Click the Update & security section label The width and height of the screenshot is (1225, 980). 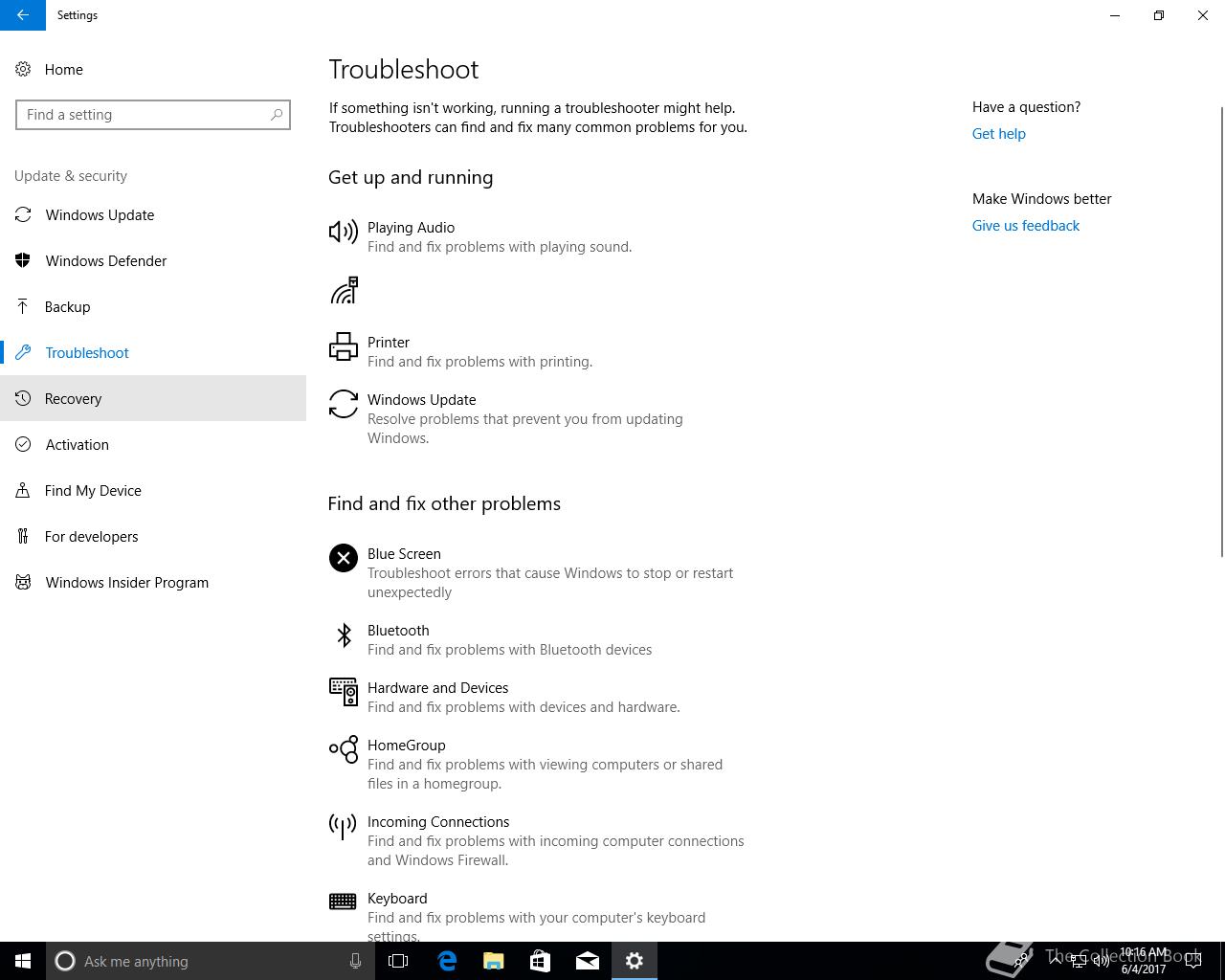pos(71,176)
